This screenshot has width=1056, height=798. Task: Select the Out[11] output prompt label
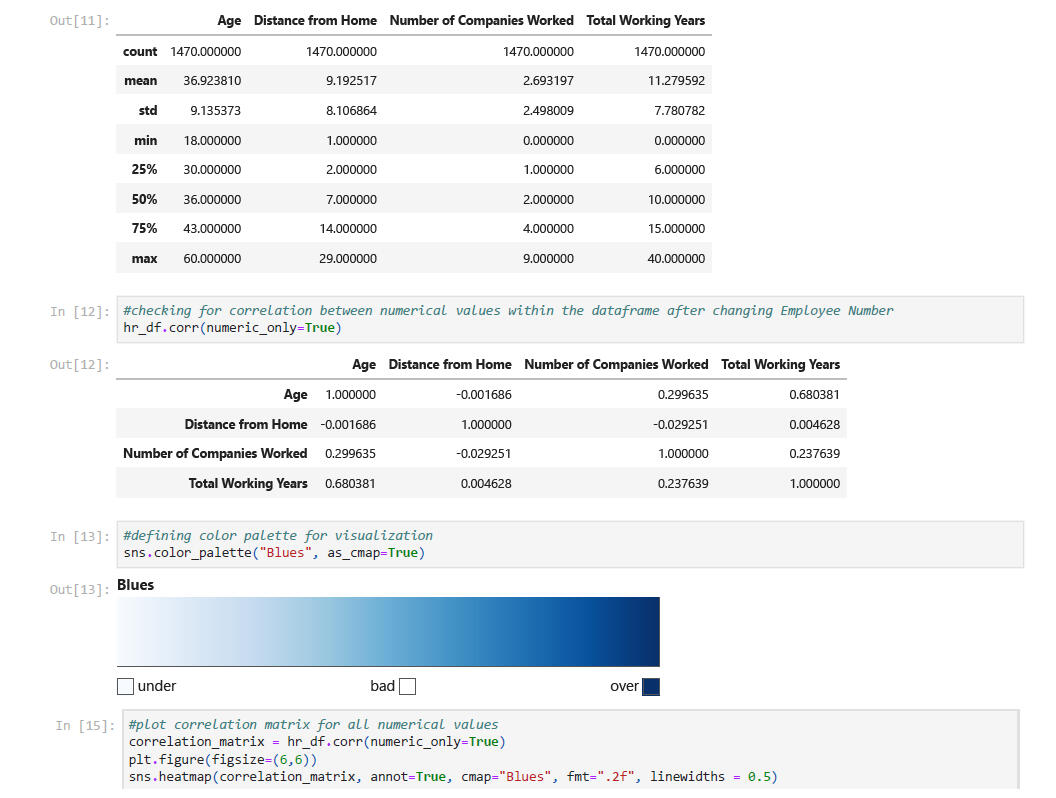click(x=79, y=21)
